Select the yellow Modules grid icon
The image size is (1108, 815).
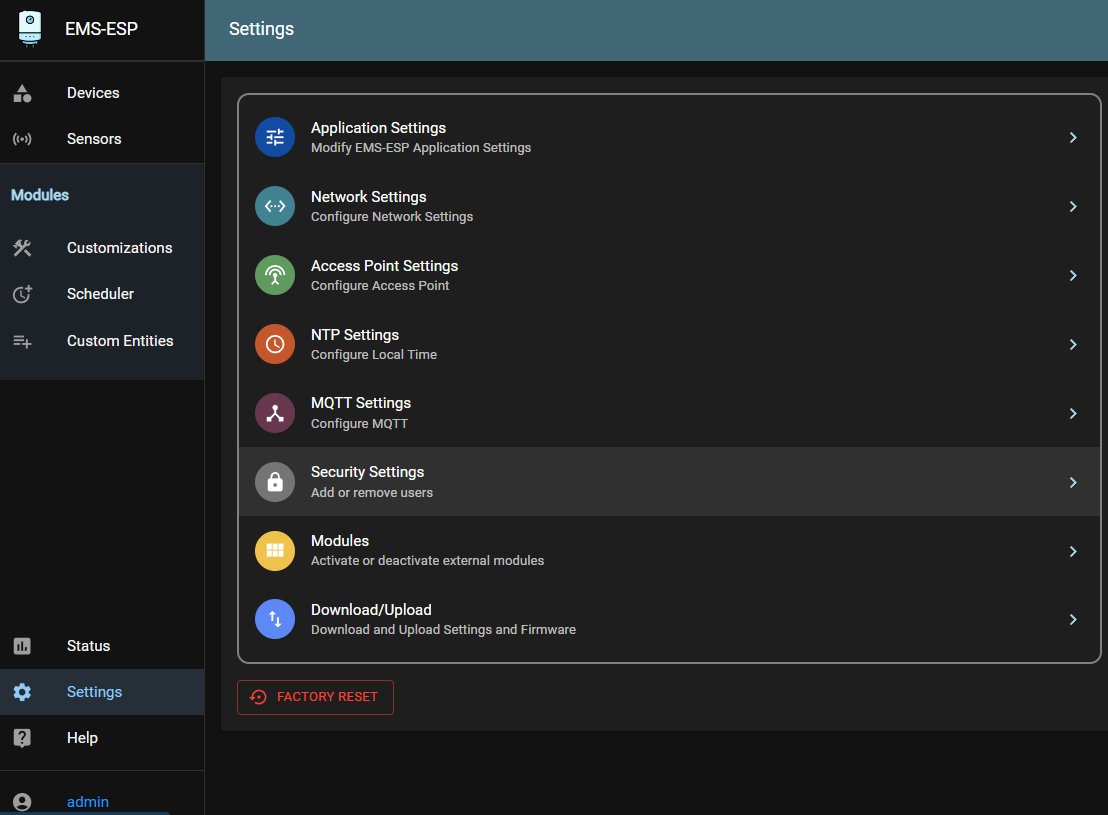274,551
